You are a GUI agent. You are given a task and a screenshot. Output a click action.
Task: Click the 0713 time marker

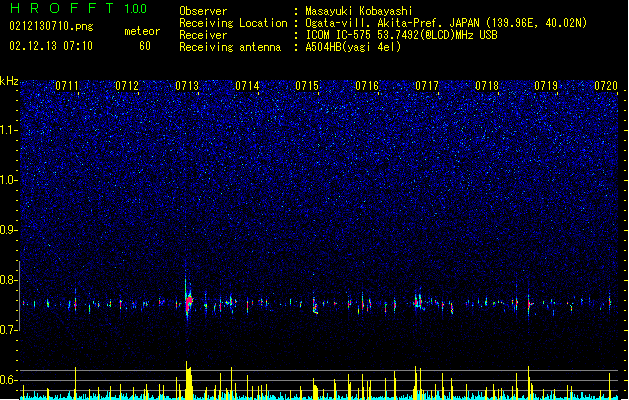pyautogui.click(x=187, y=85)
